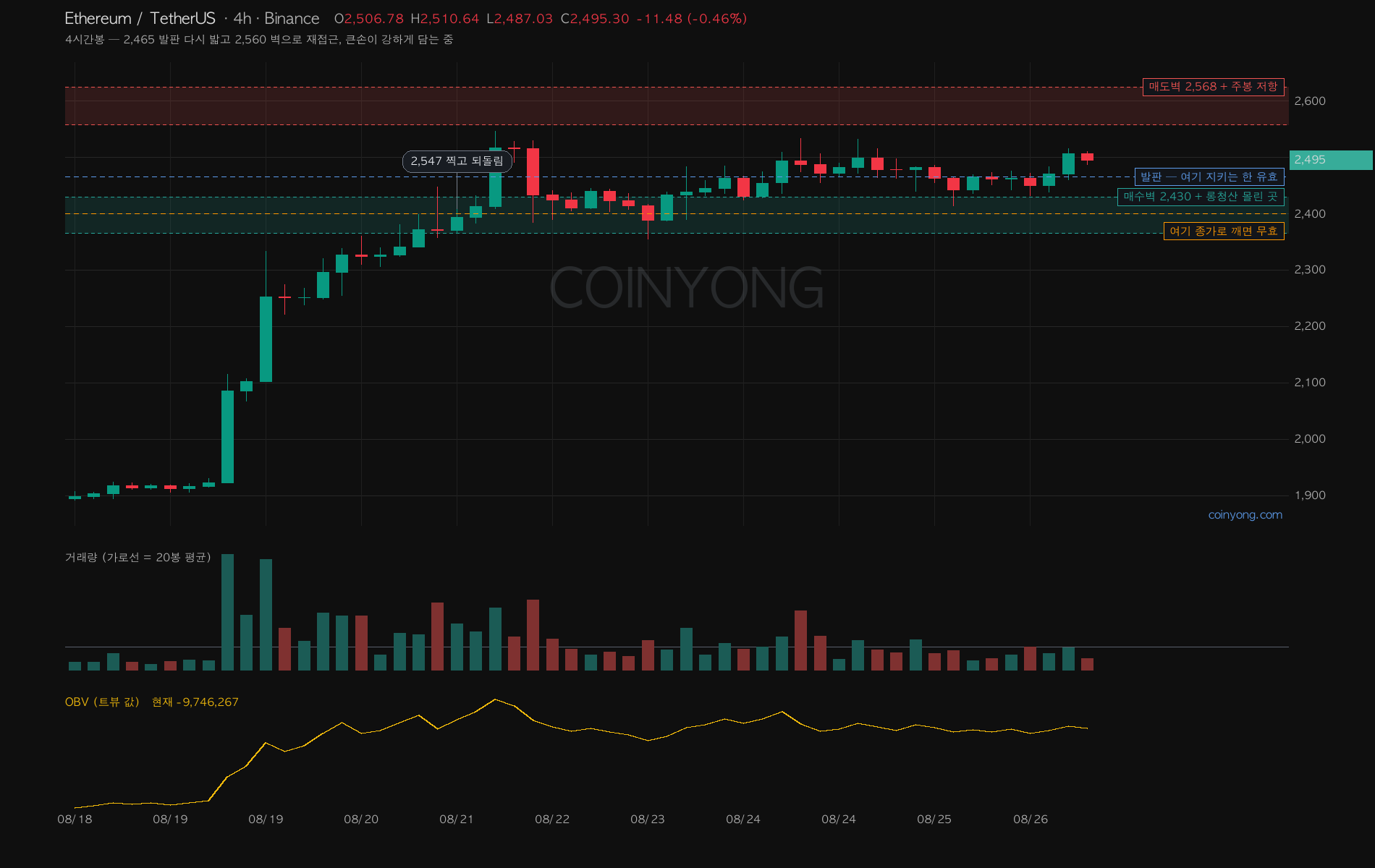Viewport: 1375px width, 868px height.
Task: Click the Binance exchange label
Action: pos(292,19)
